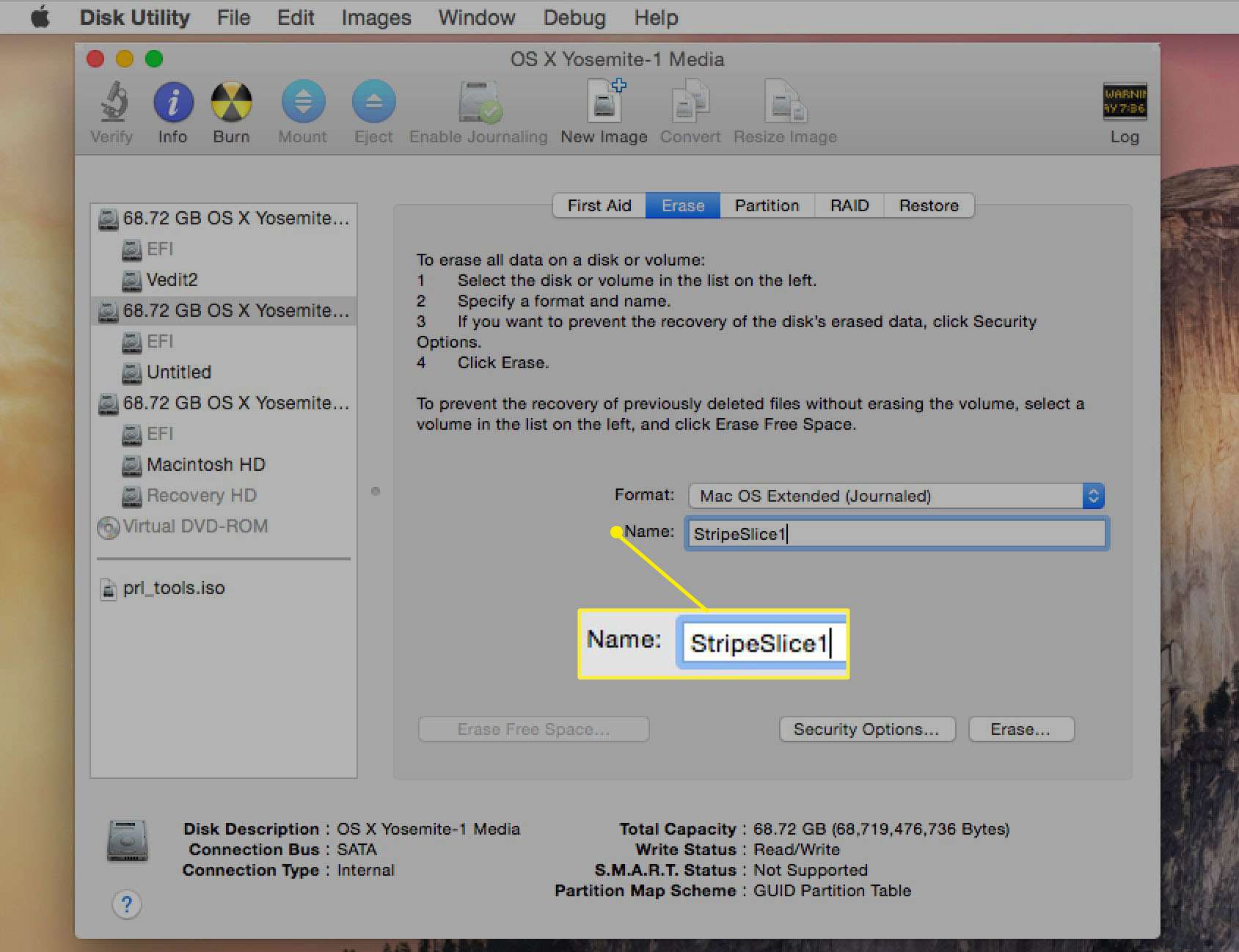The width and height of the screenshot is (1239, 952).
Task: Click the Resize Image toolbar icon
Action: [785, 101]
